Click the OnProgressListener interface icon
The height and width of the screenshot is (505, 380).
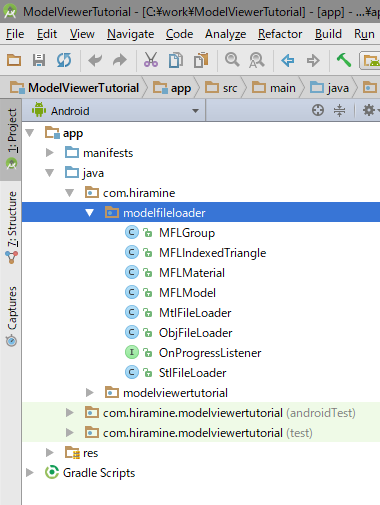pyautogui.click(x=132, y=353)
